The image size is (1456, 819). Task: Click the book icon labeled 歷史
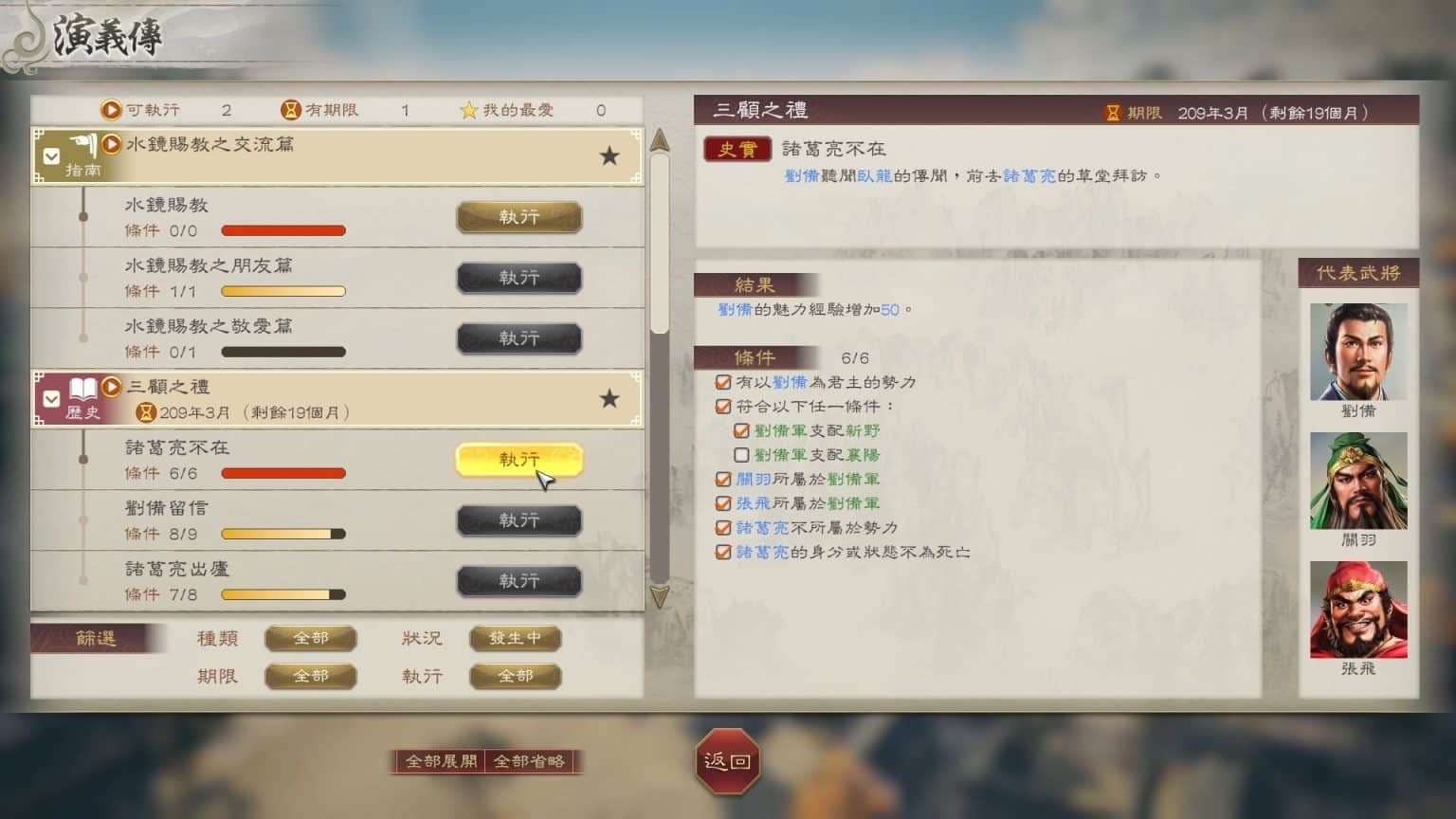82,389
